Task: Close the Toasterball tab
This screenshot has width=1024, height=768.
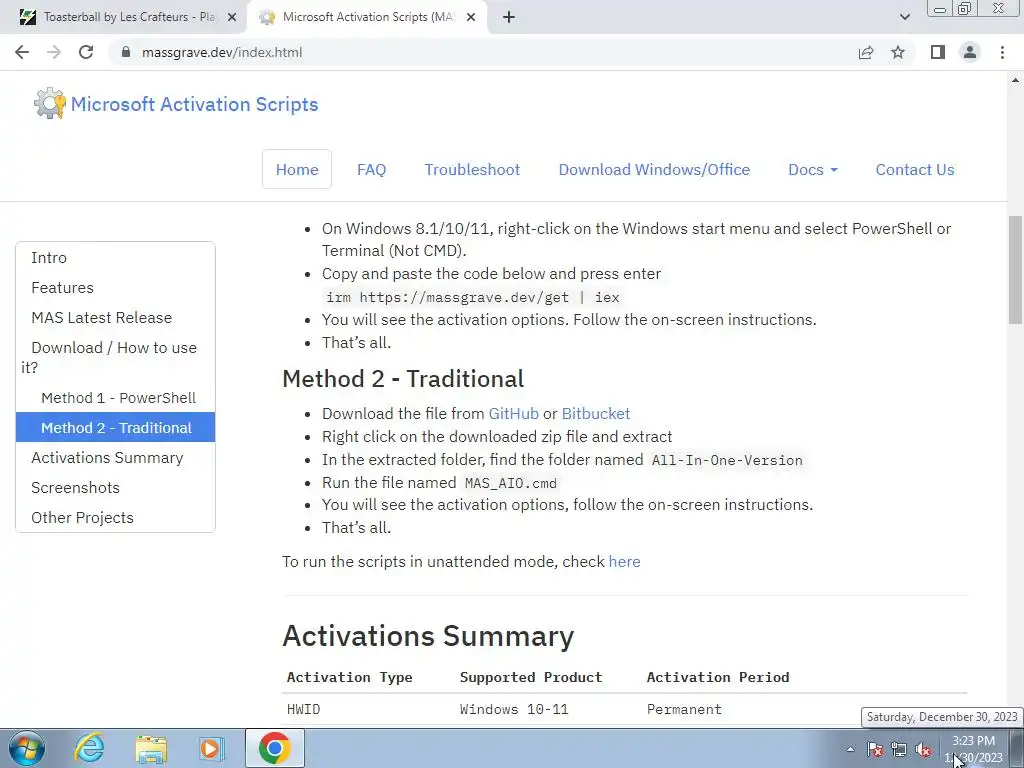Action: click(x=231, y=17)
